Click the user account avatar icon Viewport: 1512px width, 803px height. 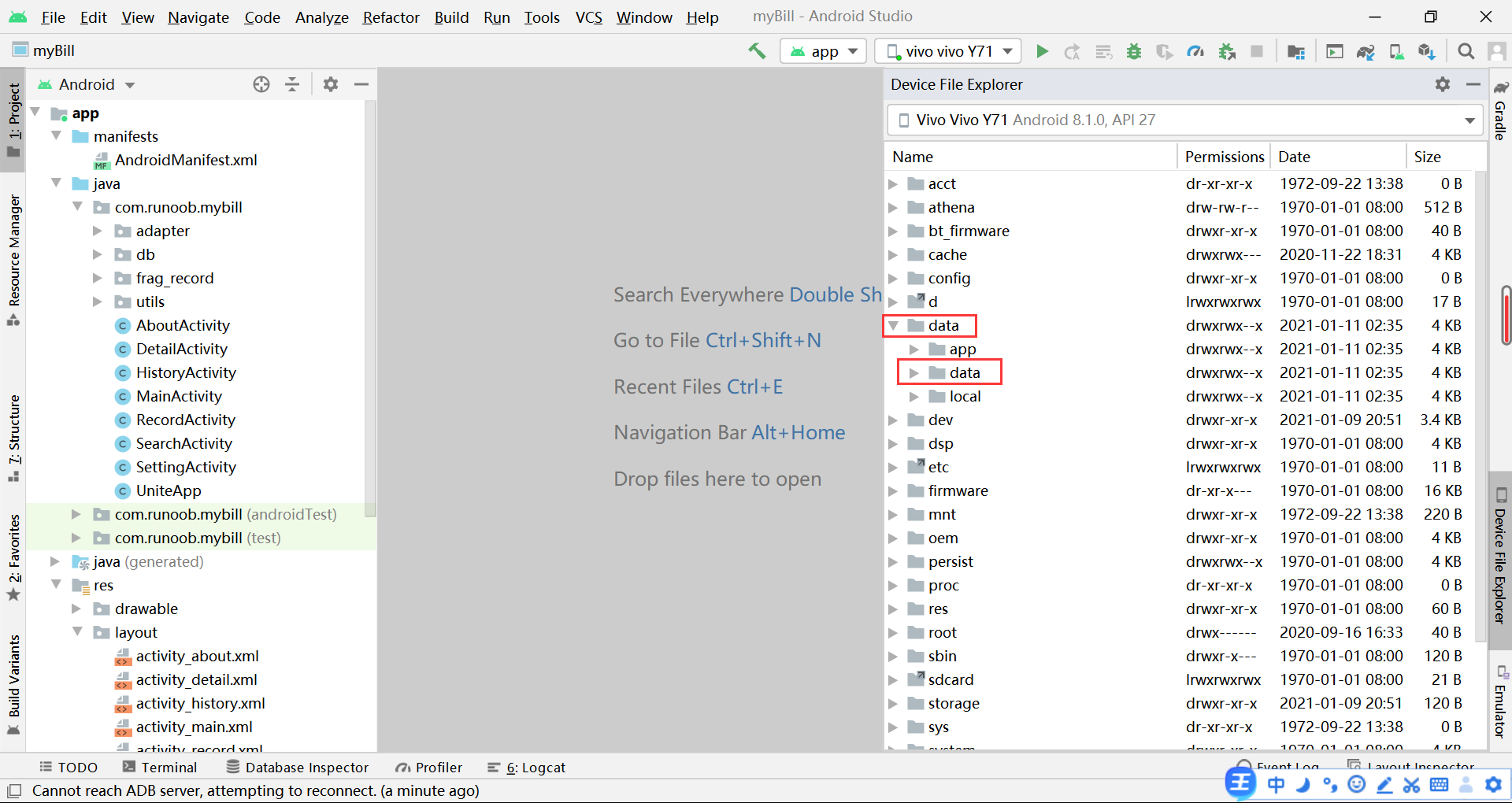click(1496, 51)
